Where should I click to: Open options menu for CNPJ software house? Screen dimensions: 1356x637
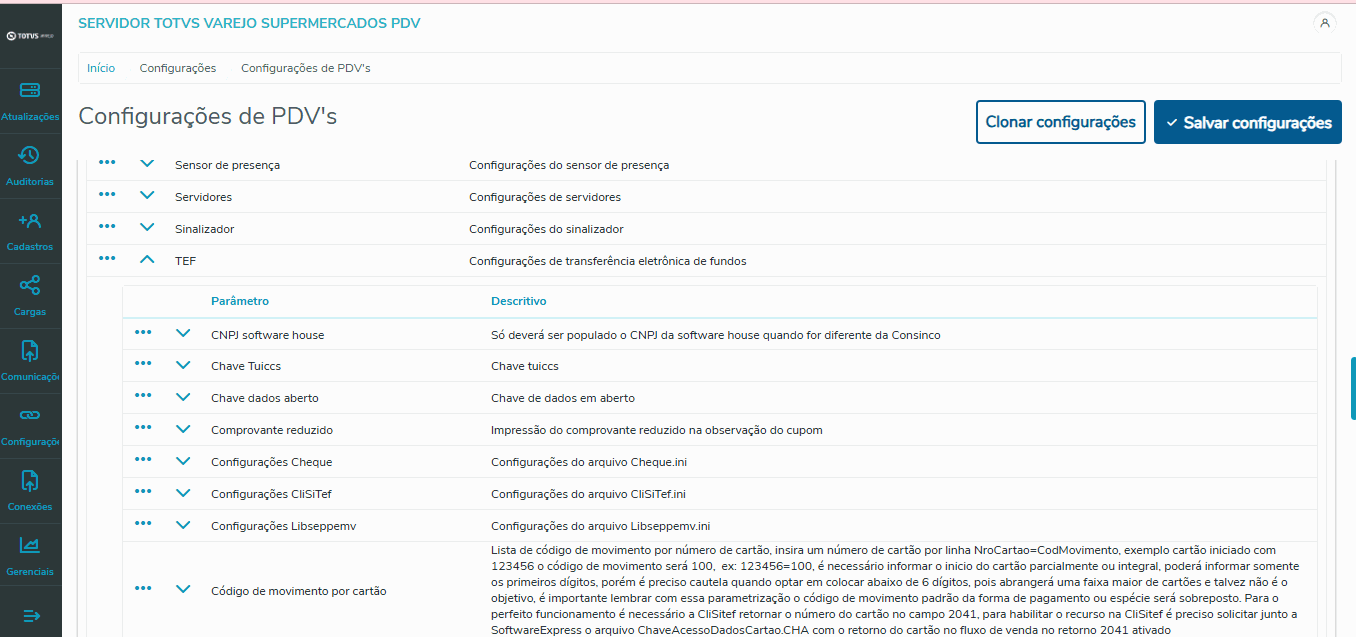pos(143,333)
